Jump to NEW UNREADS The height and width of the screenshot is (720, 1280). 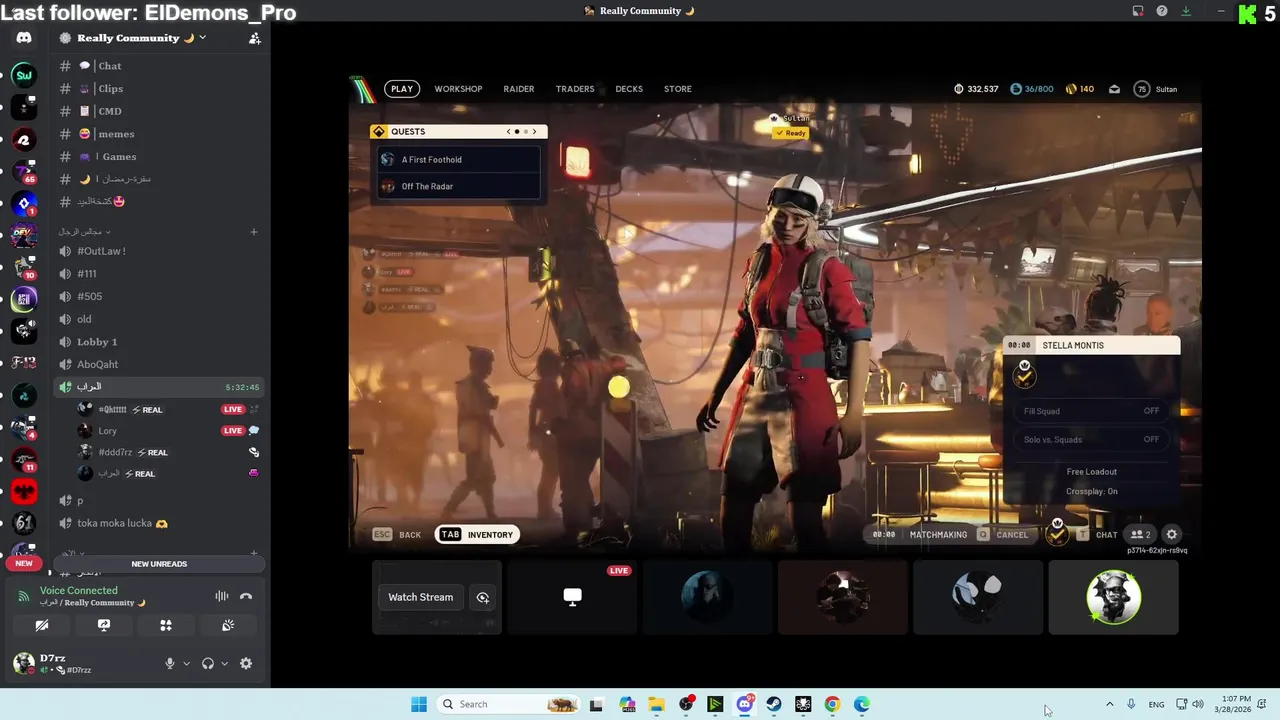coord(159,564)
